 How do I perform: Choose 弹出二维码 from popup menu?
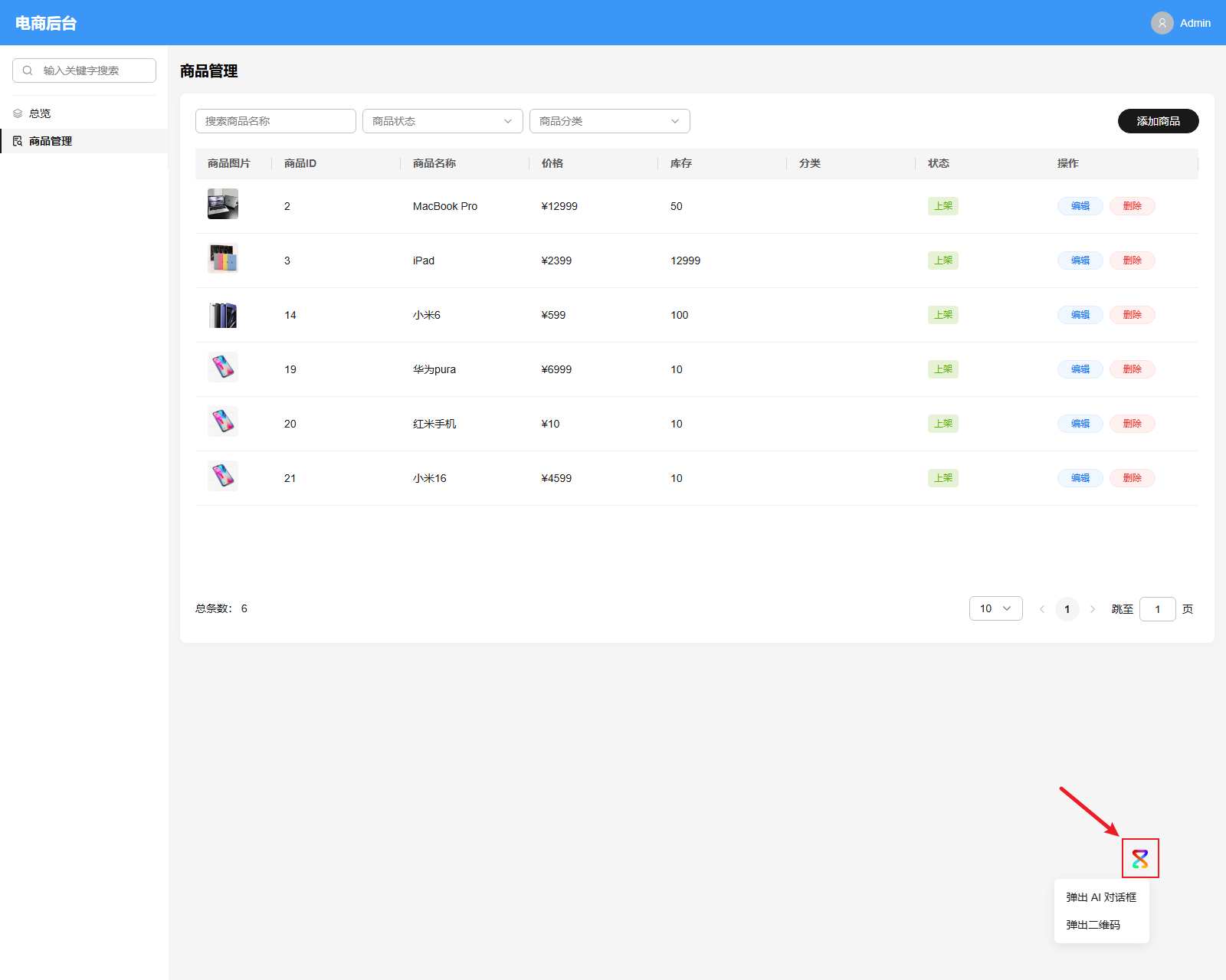click(1102, 925)
